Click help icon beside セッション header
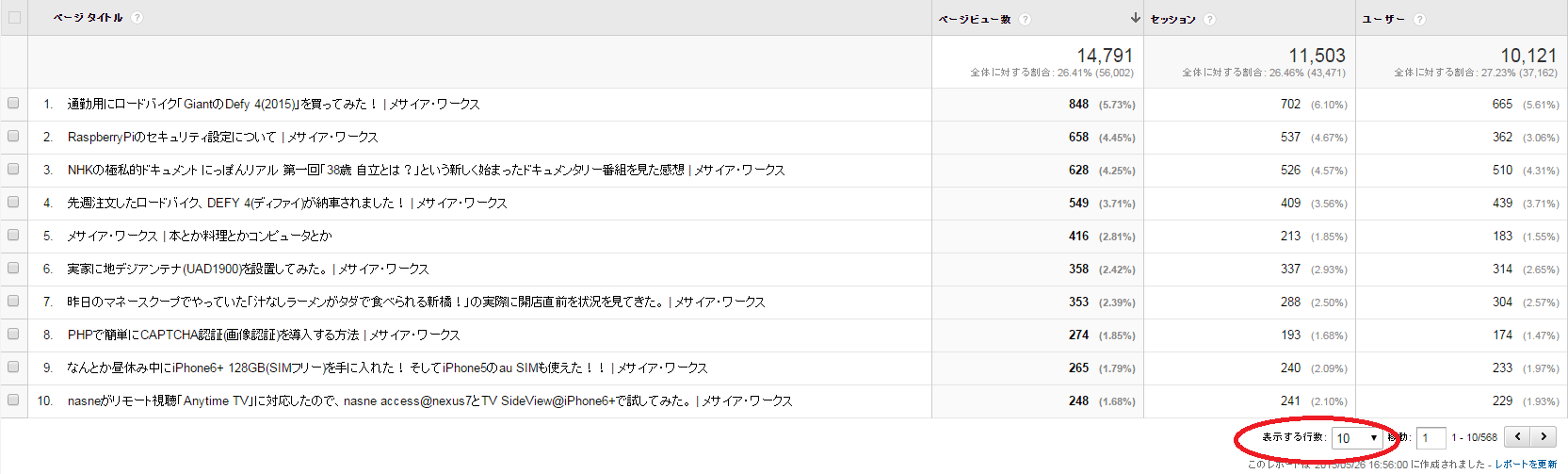The height and width of the screenshot is (474, 1568). click(x=1209, y=19)
